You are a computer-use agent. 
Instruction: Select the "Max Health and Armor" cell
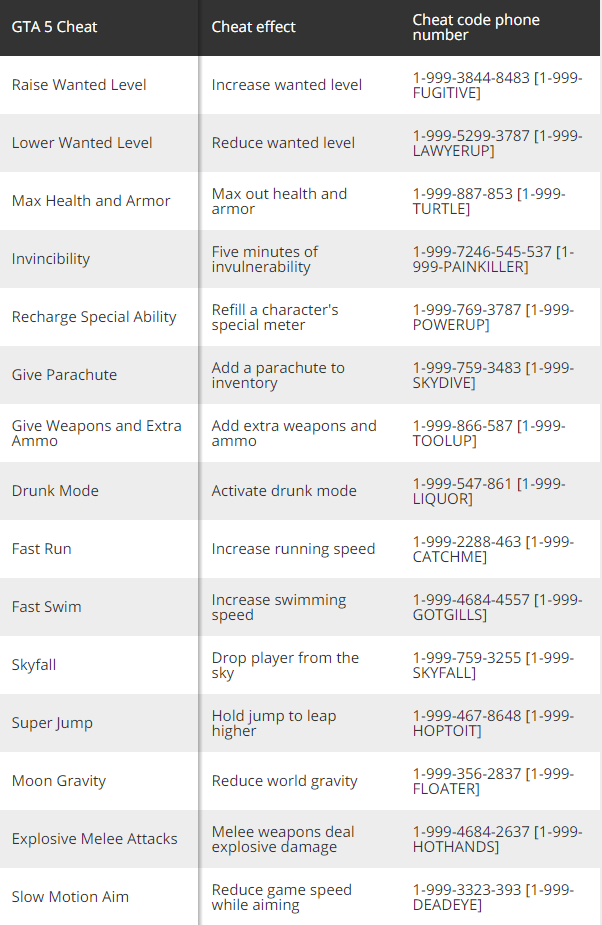tap(91, 201)
